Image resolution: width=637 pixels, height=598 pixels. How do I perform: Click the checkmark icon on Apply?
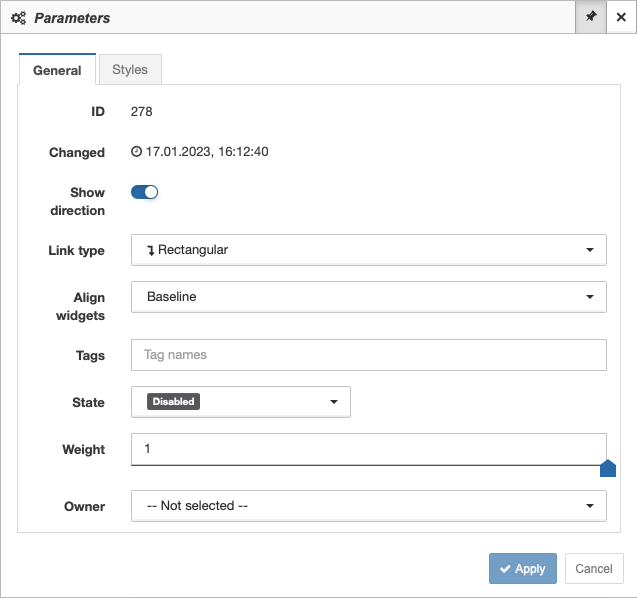coord(505,569)
